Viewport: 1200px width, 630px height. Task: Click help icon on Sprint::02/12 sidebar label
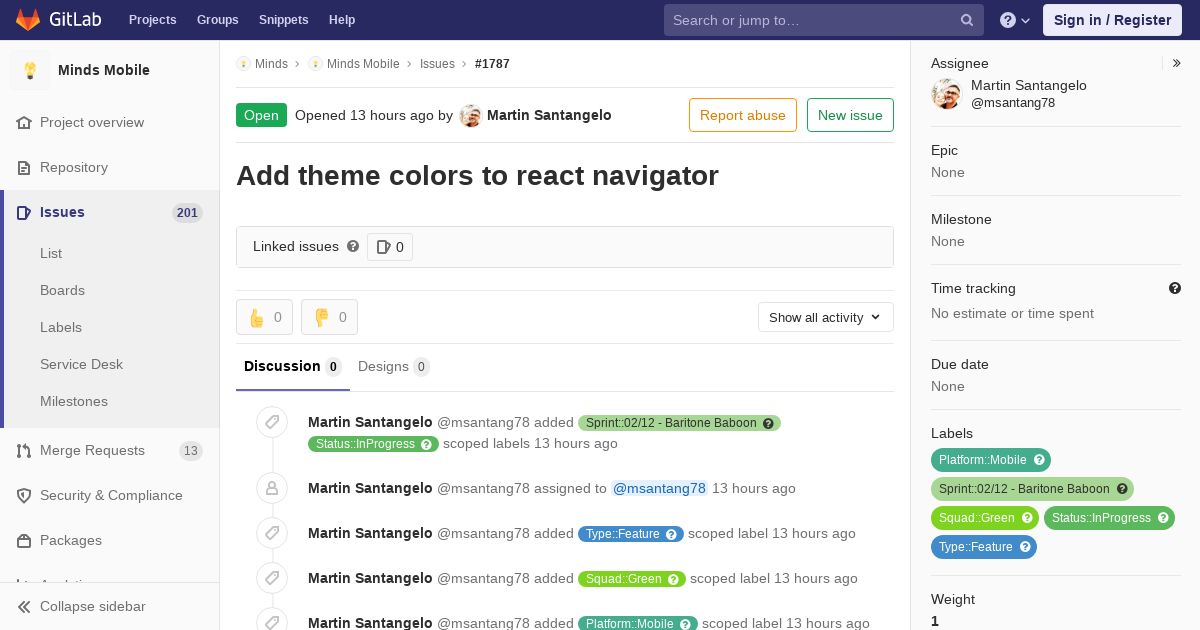(x=1122, y=489)
